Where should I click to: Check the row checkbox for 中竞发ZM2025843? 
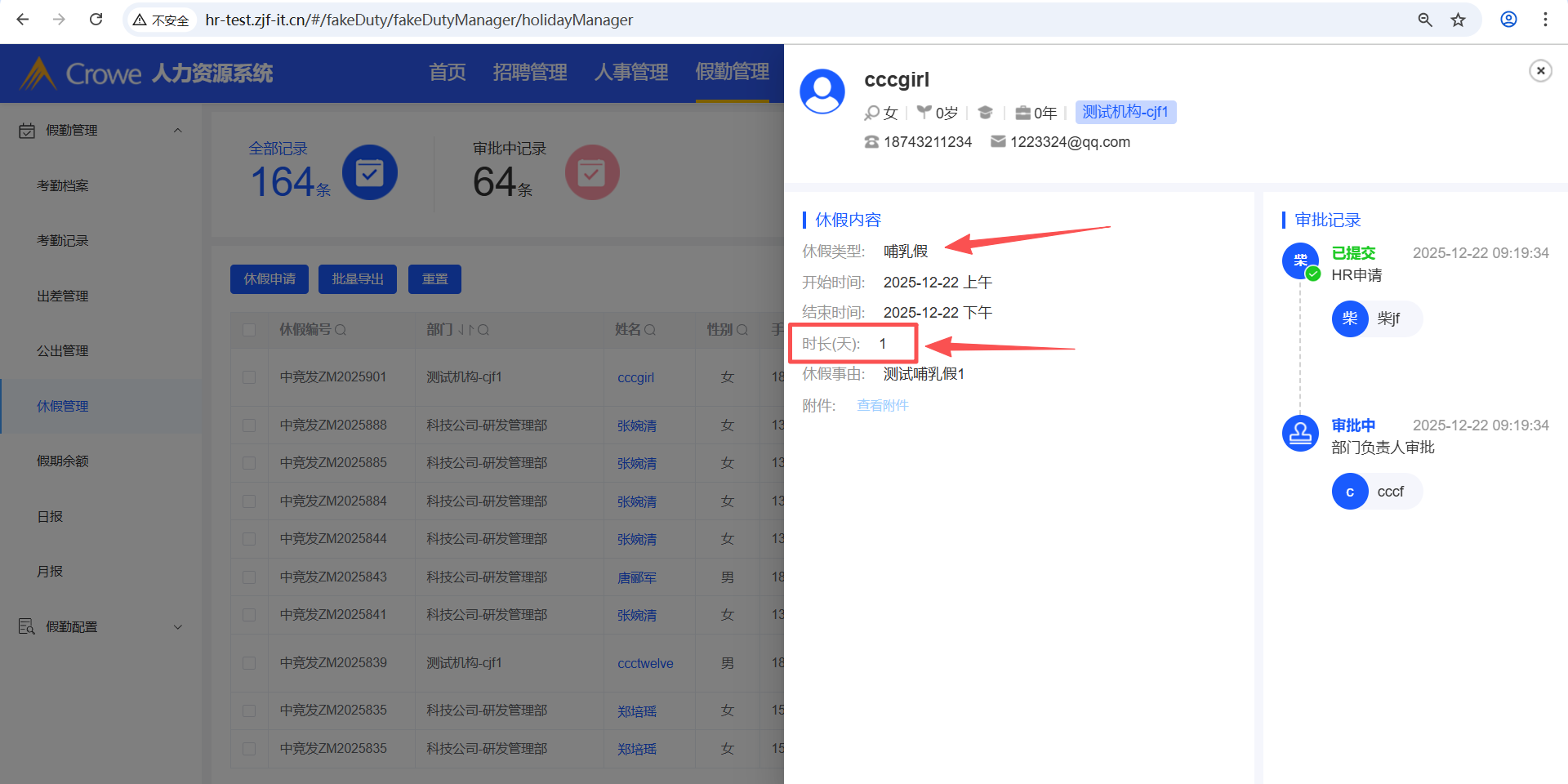tap(249, 577)
